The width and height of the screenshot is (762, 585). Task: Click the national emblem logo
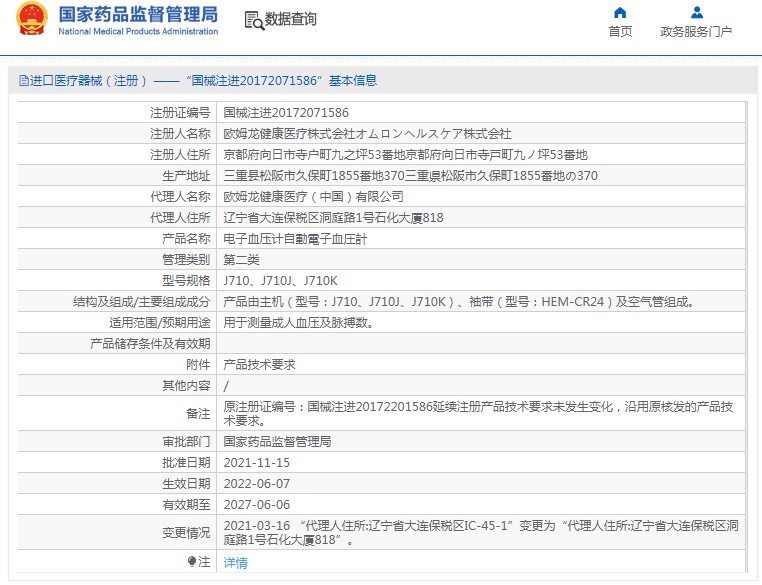coord(32,19)
